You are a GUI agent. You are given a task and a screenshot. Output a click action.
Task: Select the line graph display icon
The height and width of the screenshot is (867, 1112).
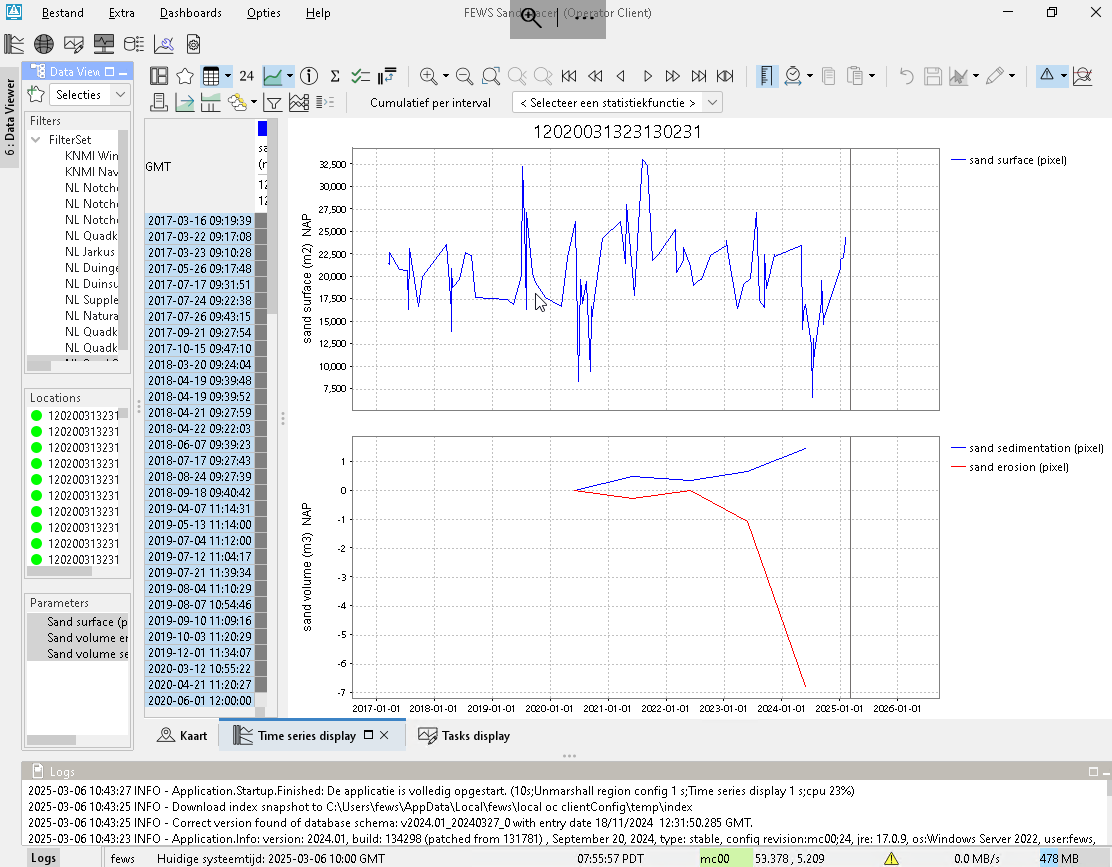tap(271, 75)
